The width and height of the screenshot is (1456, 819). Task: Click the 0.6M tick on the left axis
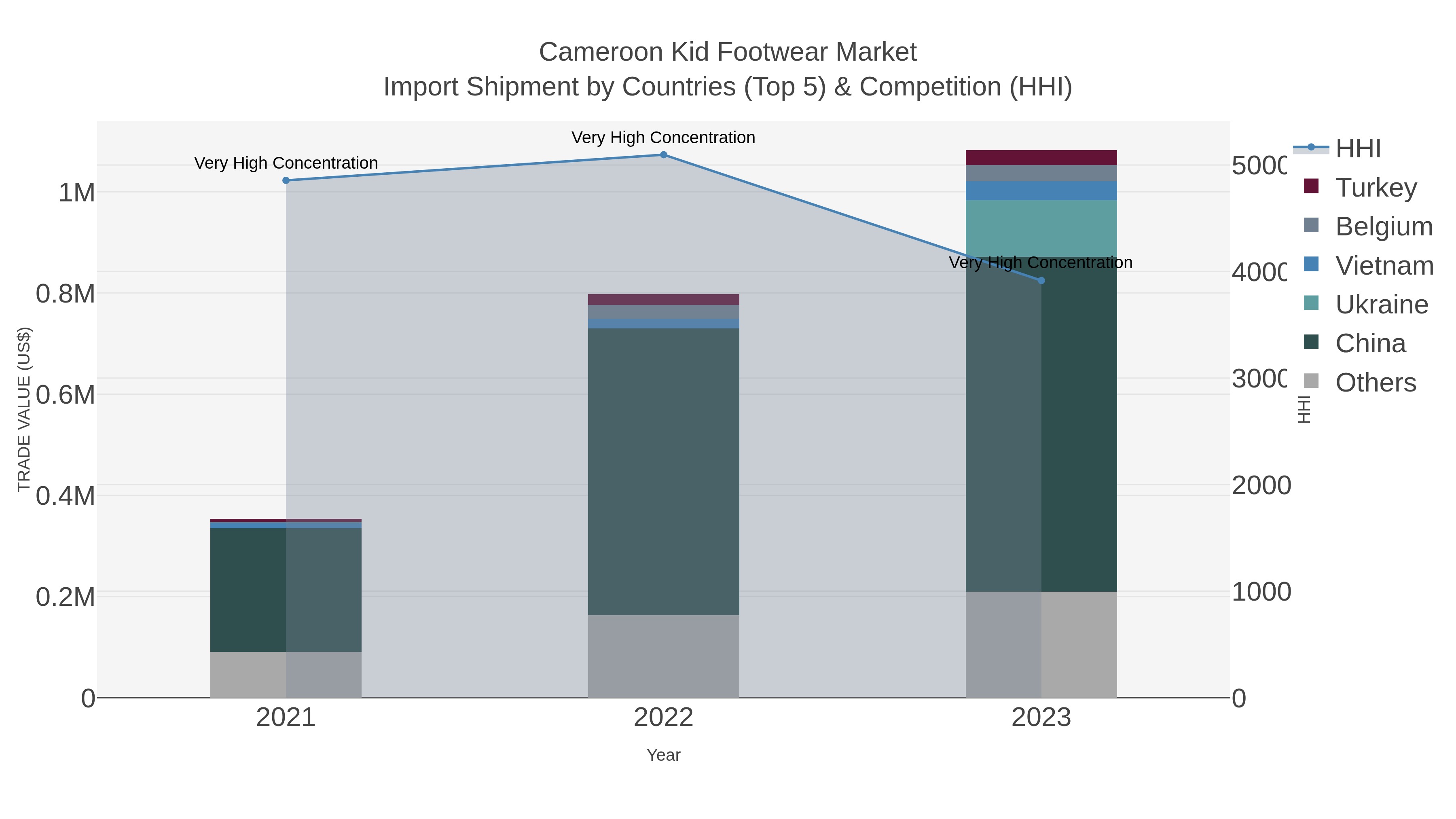pos(66,394)
